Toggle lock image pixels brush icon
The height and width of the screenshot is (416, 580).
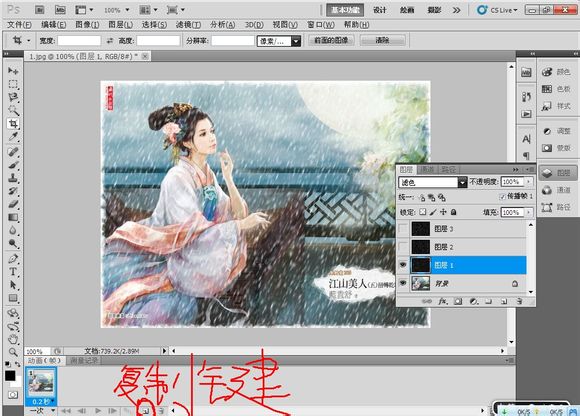click(x=433, y=212)
